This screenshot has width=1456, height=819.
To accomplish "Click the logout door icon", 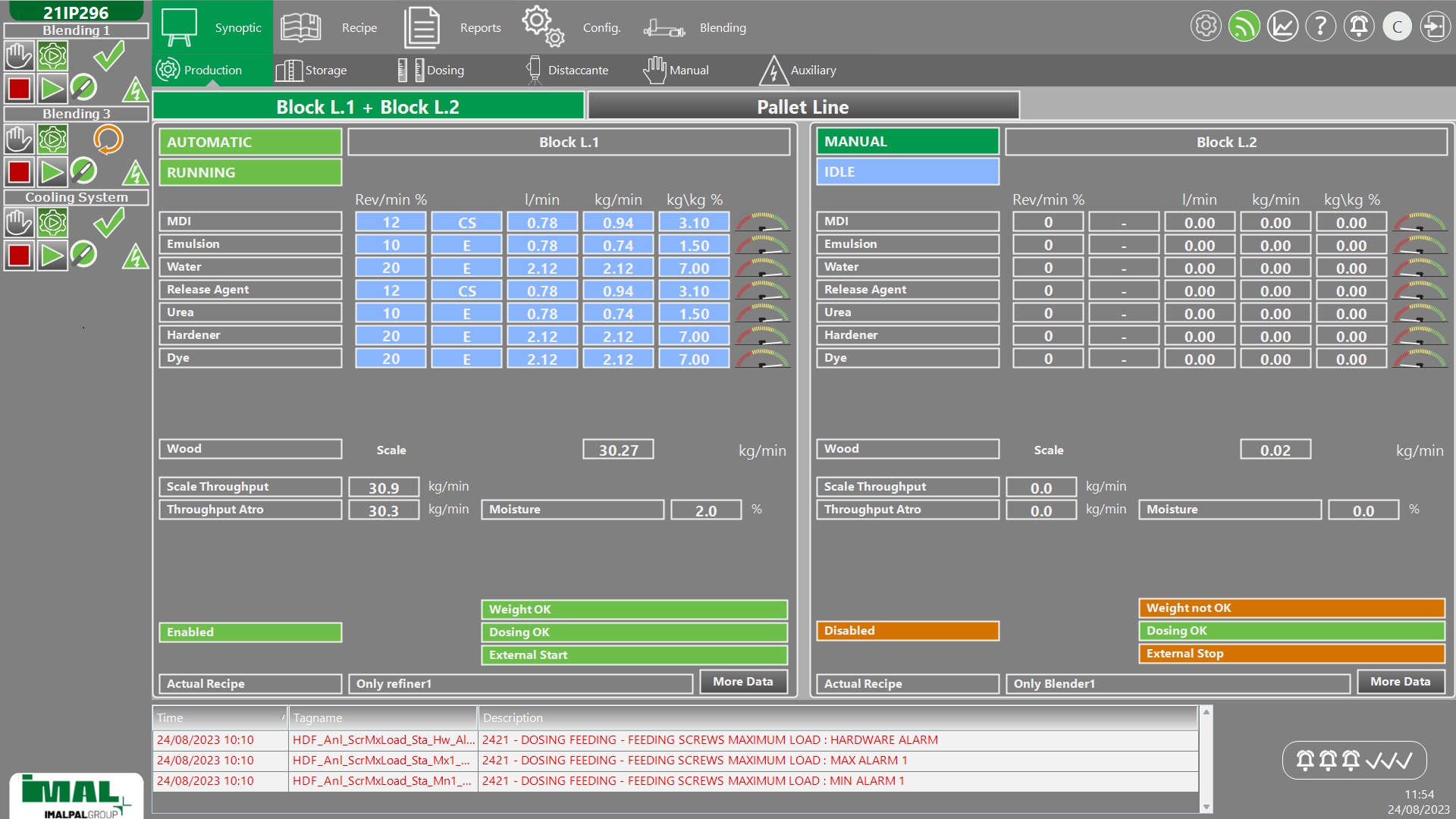I will [1434, 27].
